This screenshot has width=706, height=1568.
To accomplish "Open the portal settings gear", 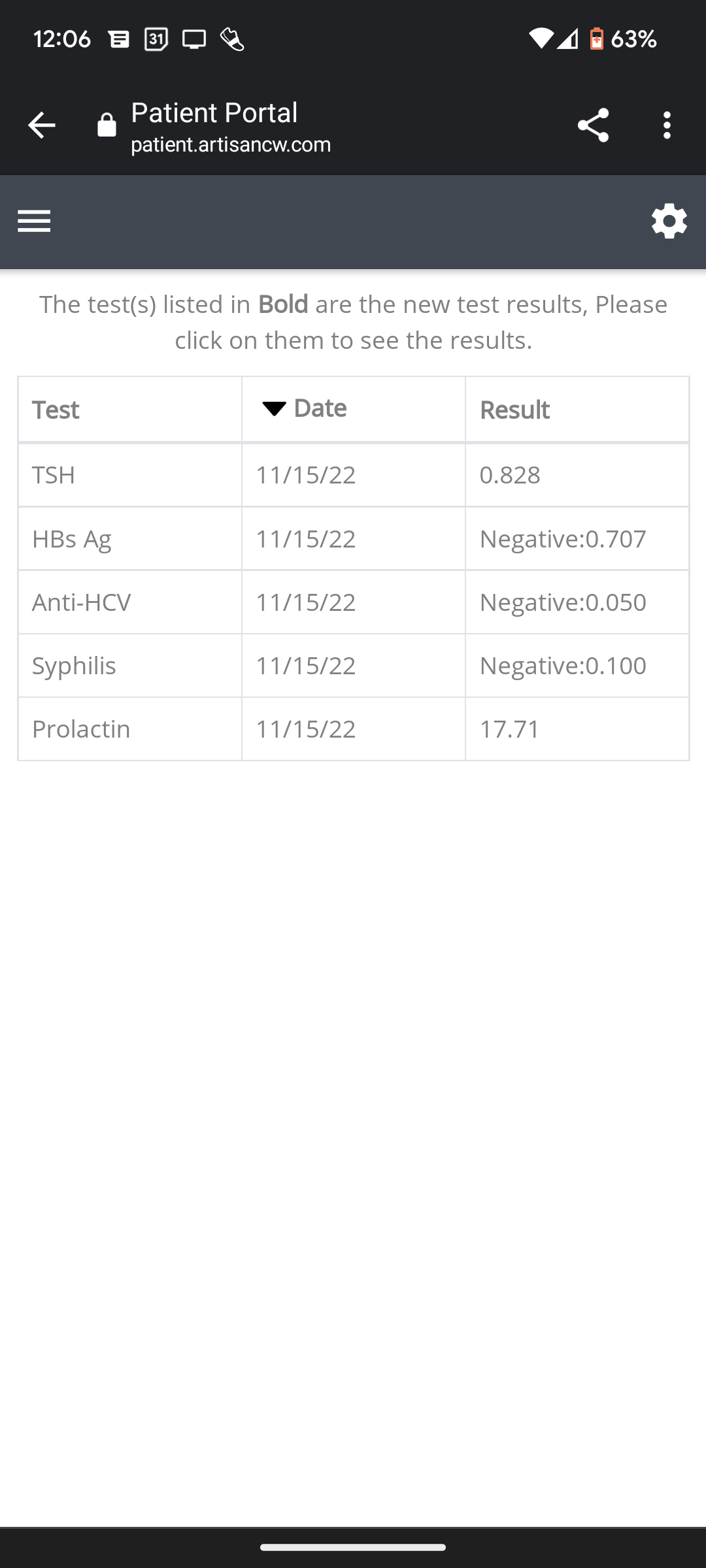I will coord(669,221).
